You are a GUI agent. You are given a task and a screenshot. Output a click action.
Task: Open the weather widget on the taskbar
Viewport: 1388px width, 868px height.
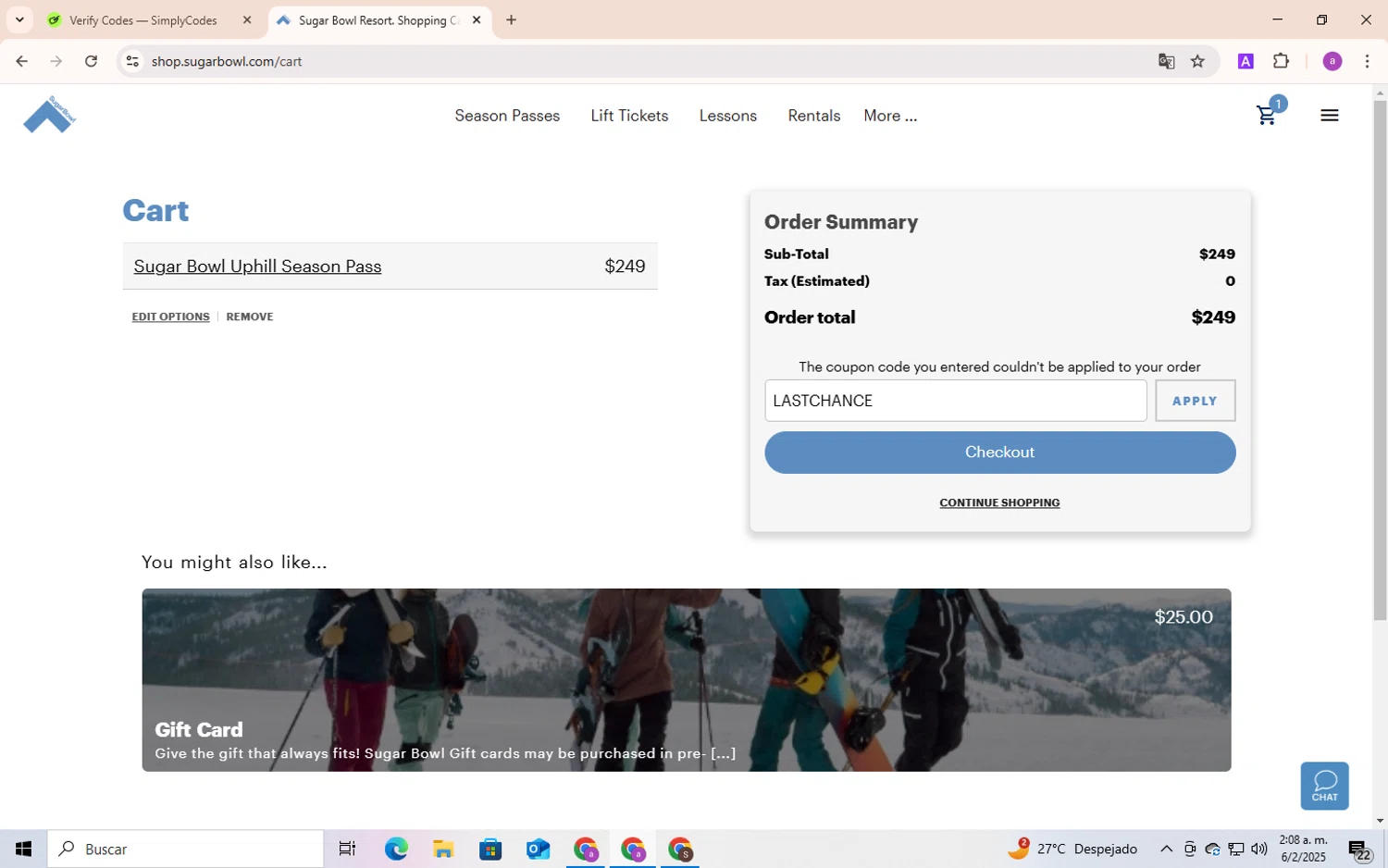[x=1072, y=849]
